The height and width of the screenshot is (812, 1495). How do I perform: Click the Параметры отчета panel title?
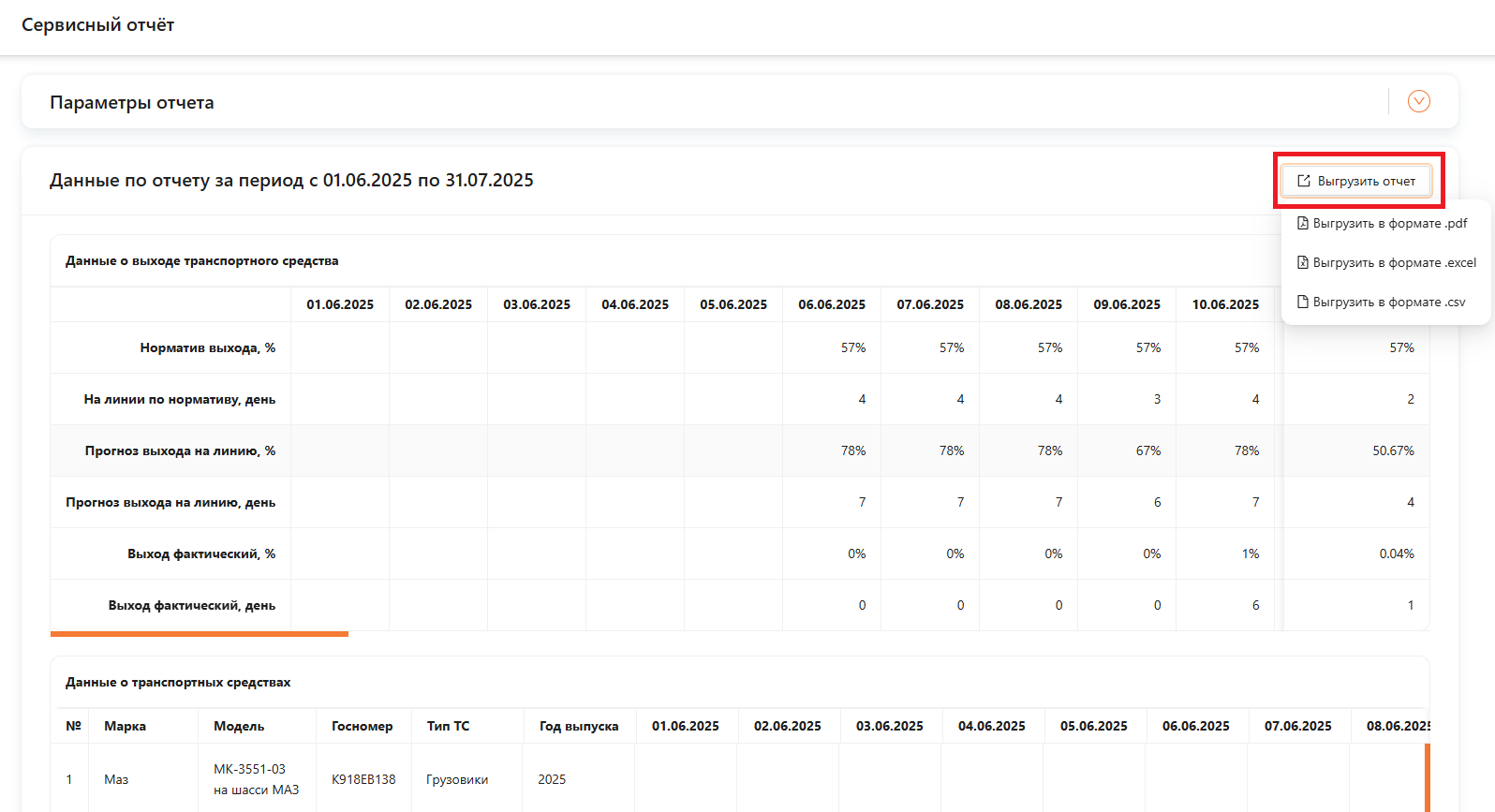click(x=132, y=102)
